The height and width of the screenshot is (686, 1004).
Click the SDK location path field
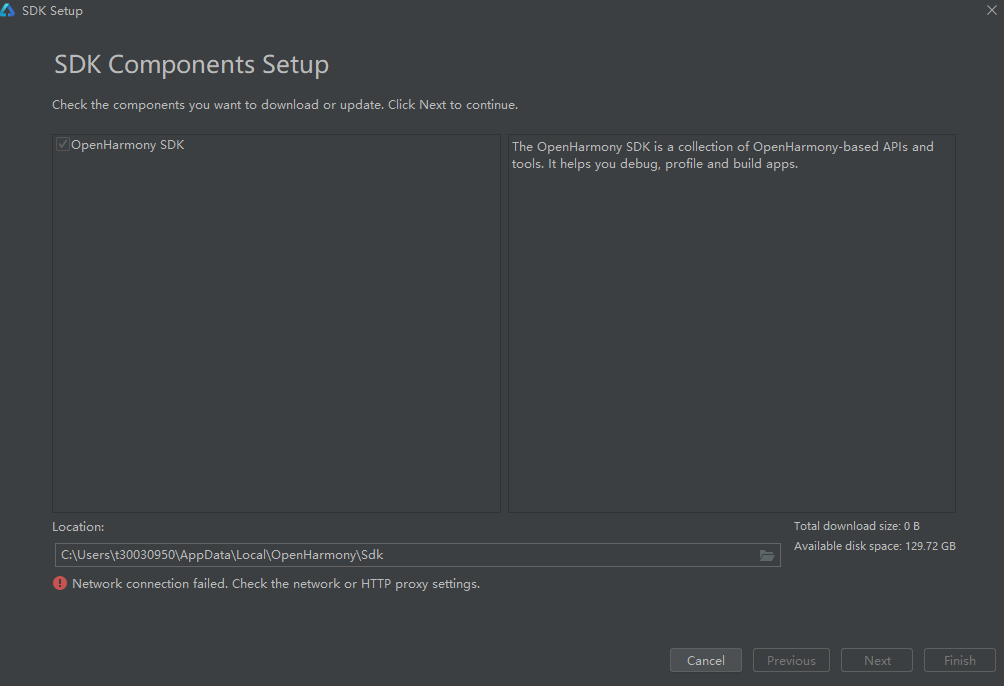[x=417, y=555]
